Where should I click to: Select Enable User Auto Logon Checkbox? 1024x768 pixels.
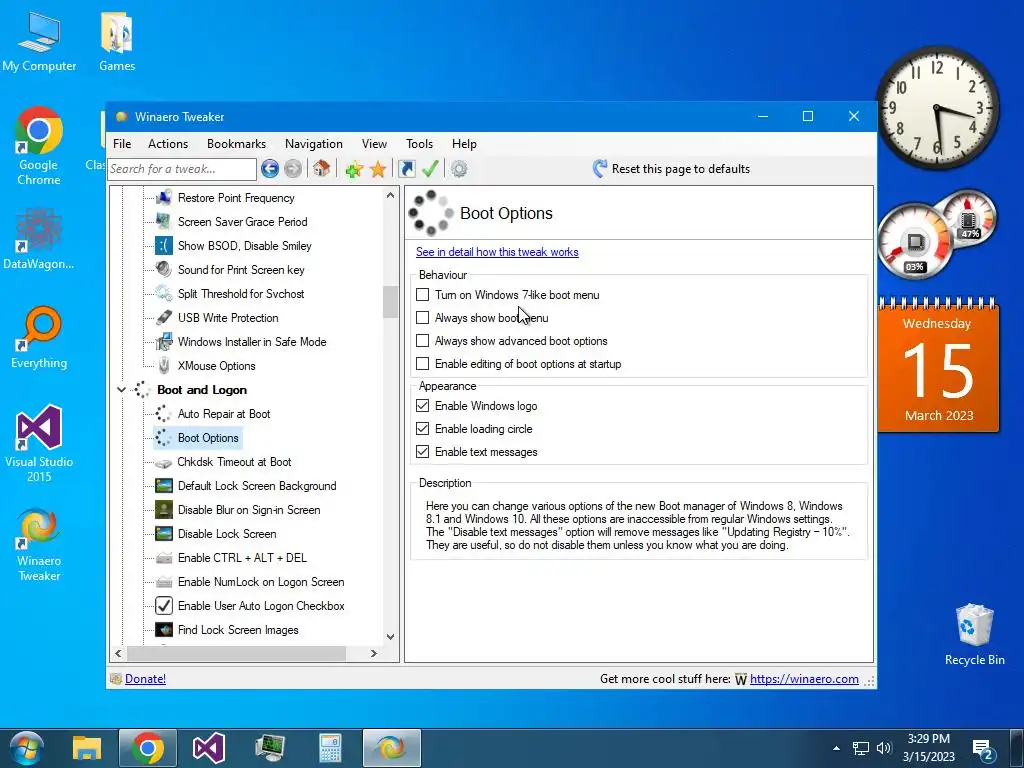click(261, 606)
